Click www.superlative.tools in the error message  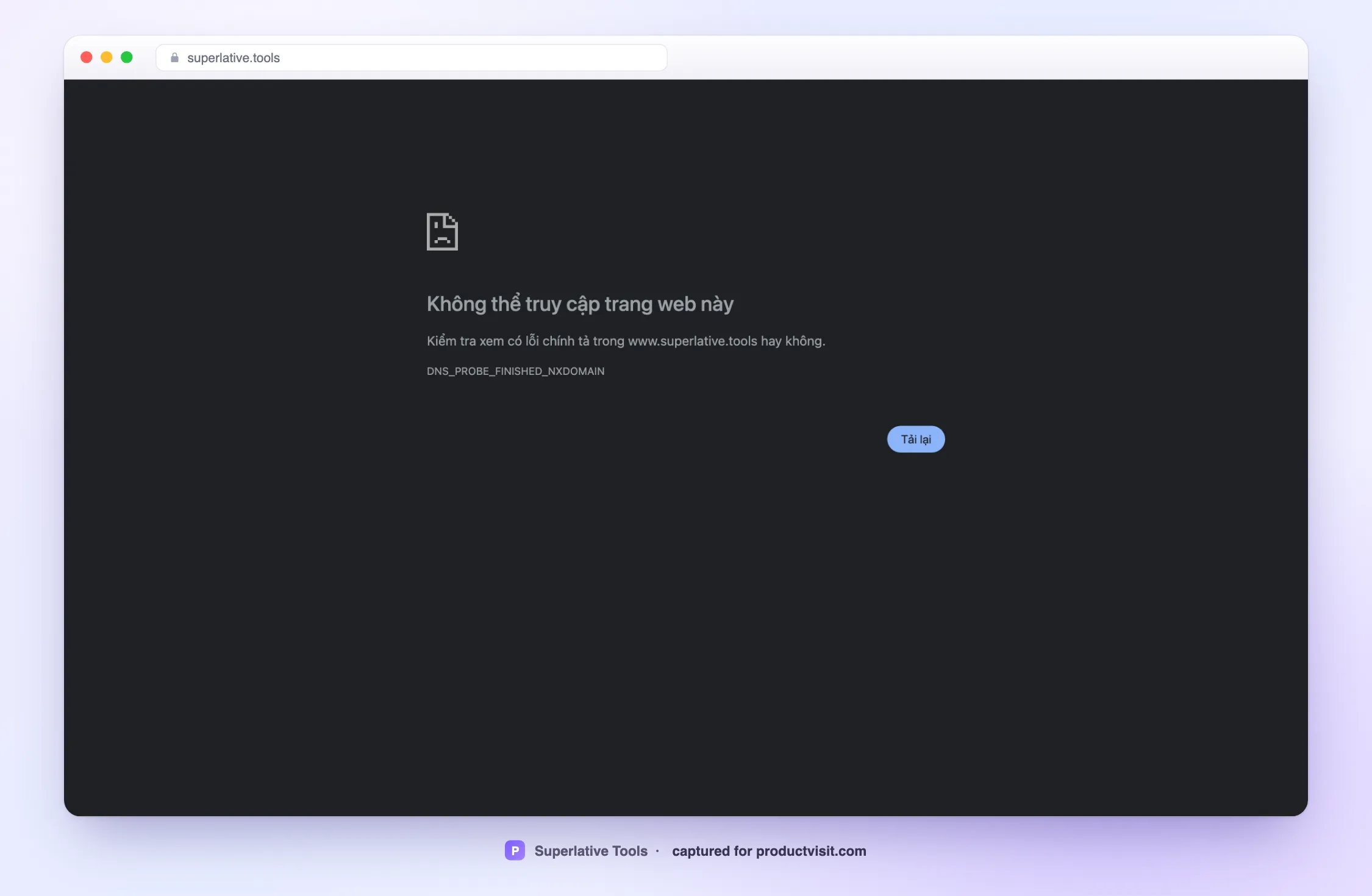tap(693, 341)
